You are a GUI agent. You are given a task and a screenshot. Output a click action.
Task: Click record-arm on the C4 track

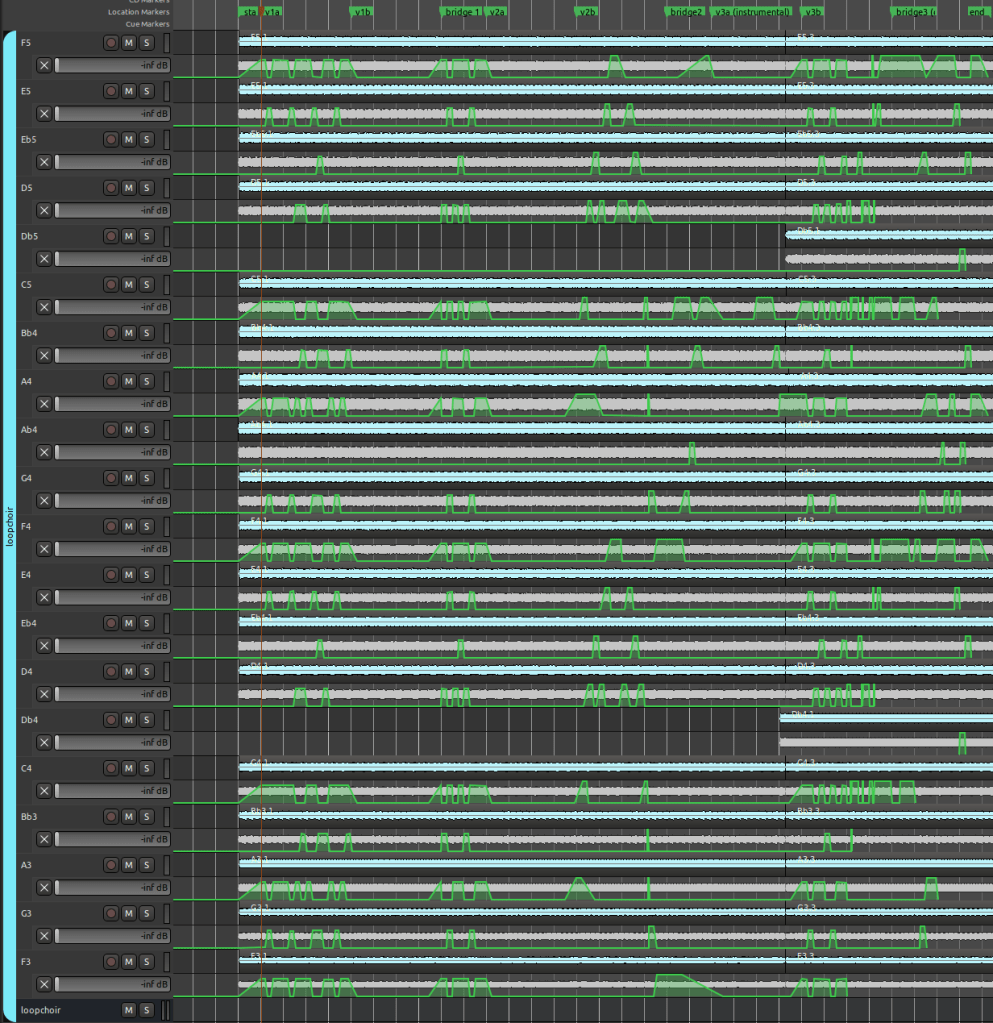click(111, 768)
